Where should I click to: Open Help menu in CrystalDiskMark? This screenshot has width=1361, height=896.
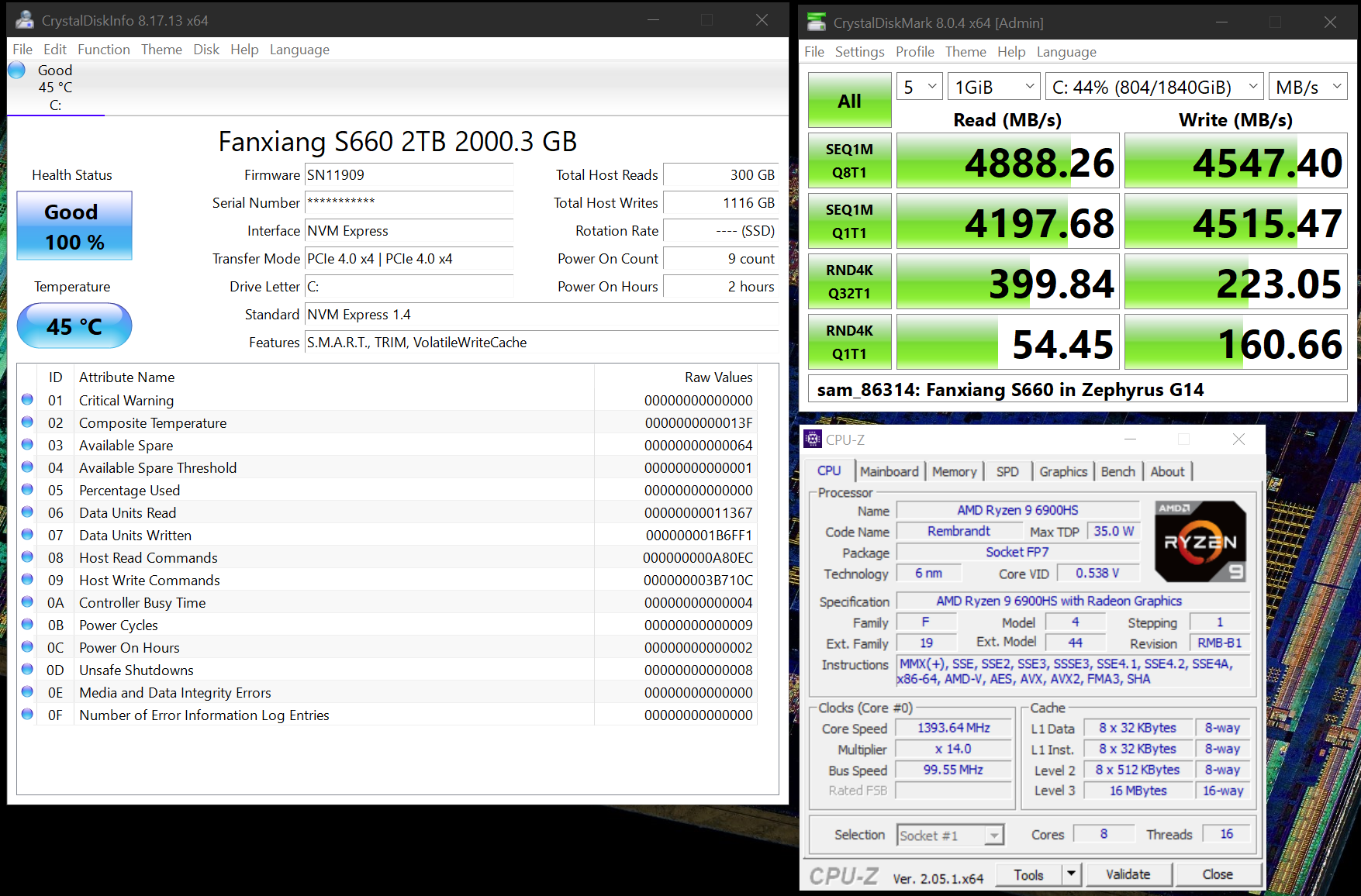click(1011, 52)
